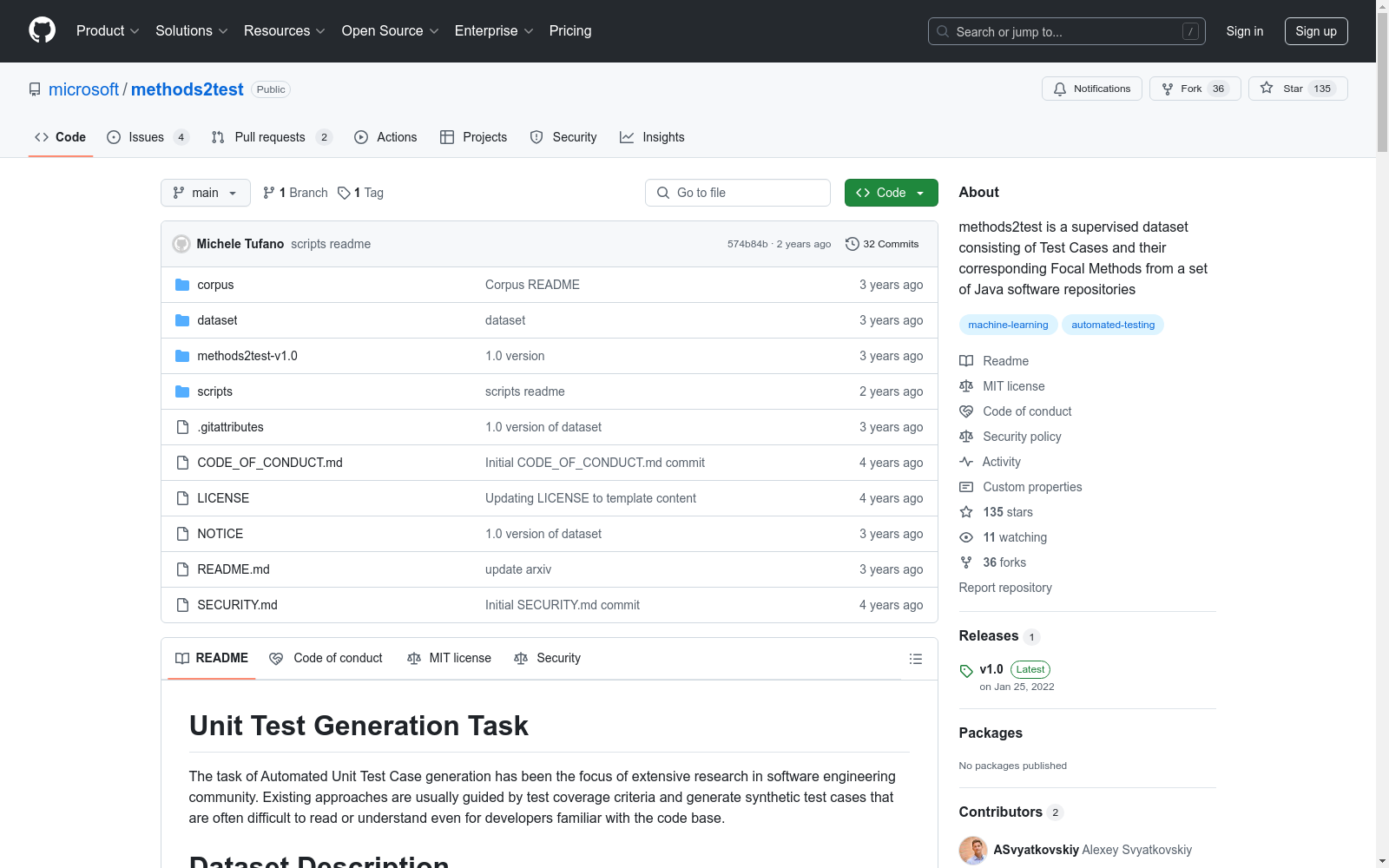View the 1 Tag link
This screenshot has height=868, width=1389.
click(360, 193)
